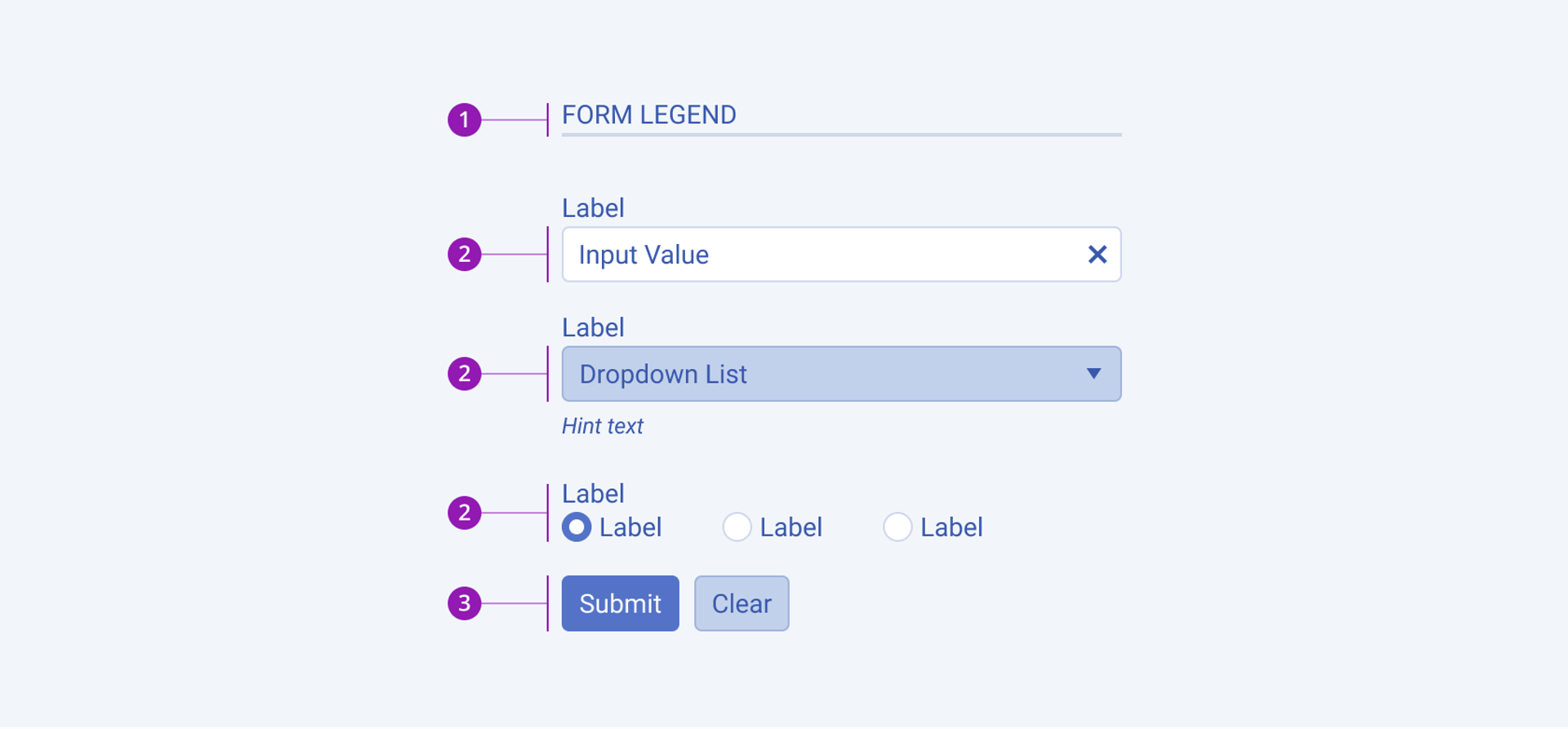Viewport: 1568px width, 729px height.
Task: Click the purple annotation badge numbered 3
Action: [x=464, y=602]
